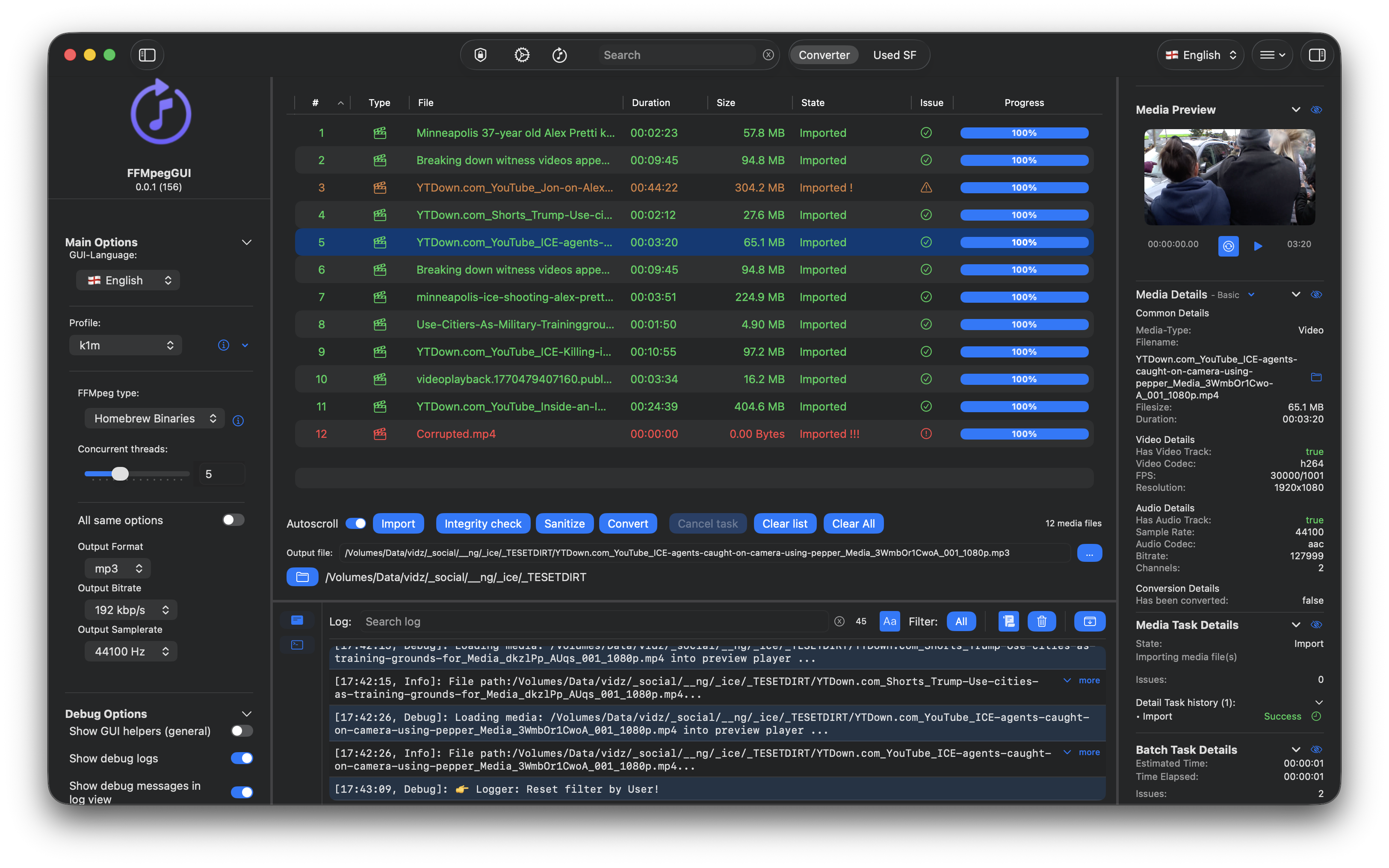The width and height of the screenshot is (1389, 868).
Task: Click the error issue icon for Corrupted.mp4
Action: tap(926, 434)
